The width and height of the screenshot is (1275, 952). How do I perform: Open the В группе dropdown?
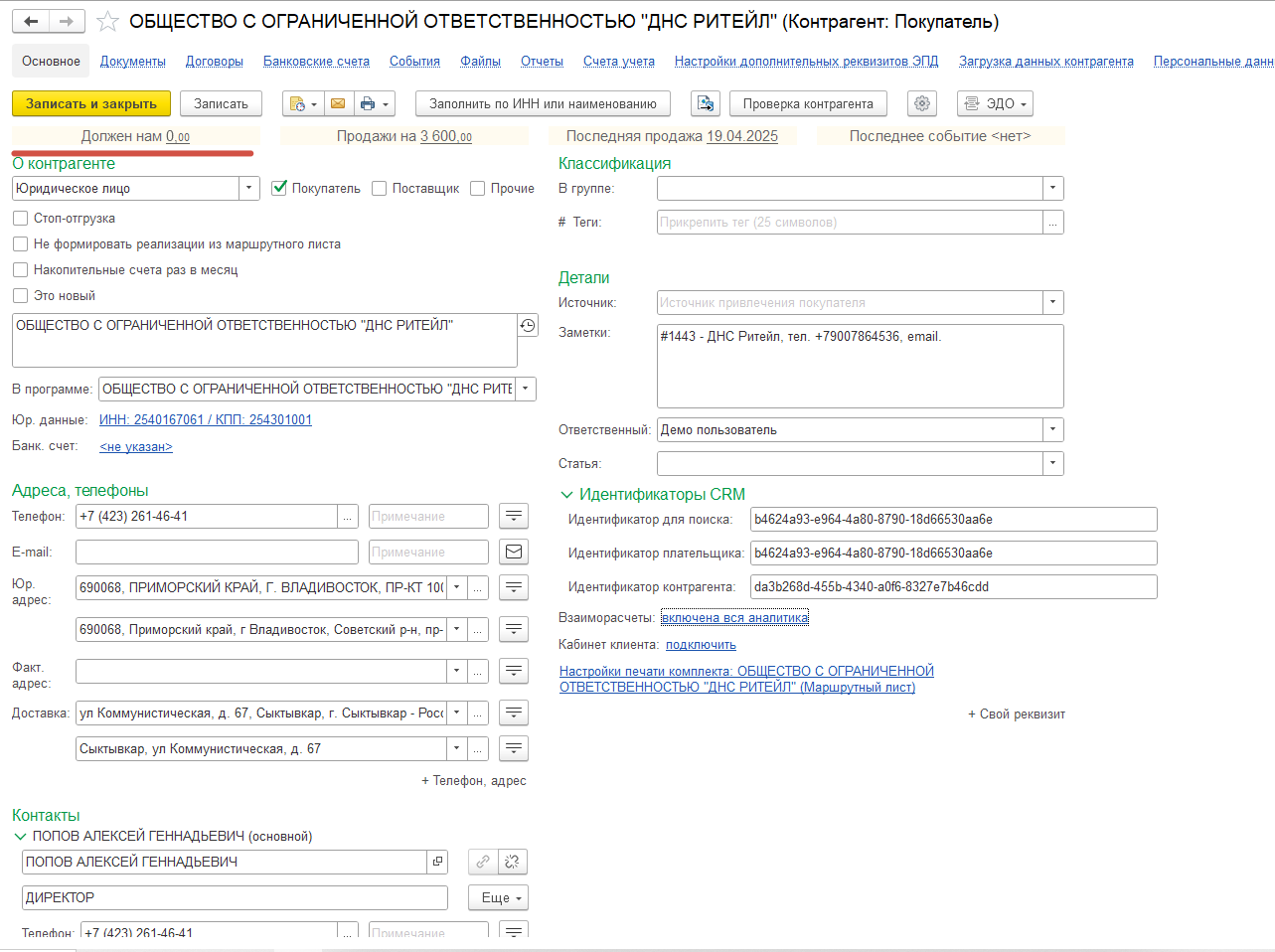[1053, 188]
